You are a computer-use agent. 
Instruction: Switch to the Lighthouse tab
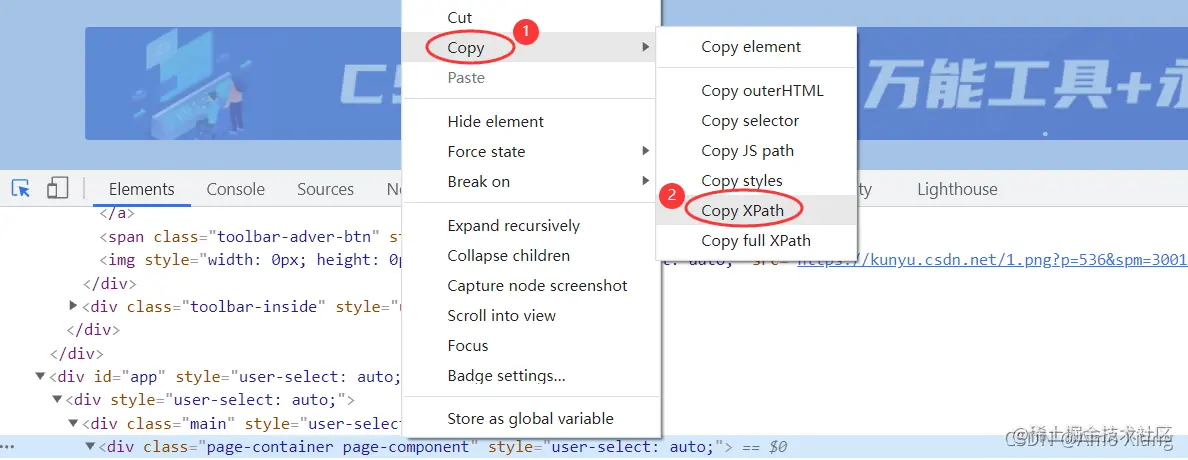click(x=957, y=189)
